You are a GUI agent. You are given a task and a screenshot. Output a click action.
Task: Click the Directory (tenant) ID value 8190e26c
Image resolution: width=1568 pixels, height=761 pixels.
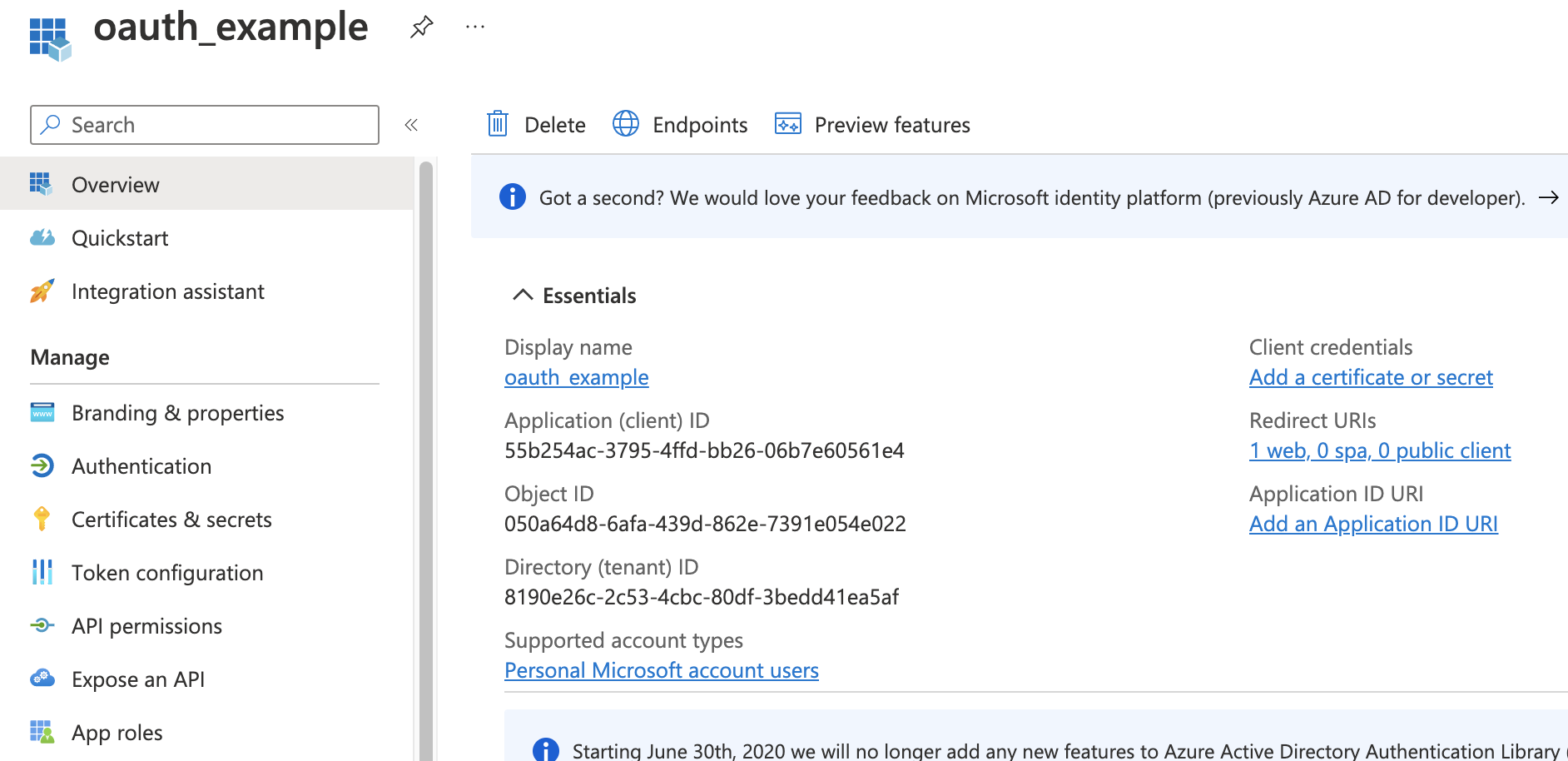(702, 597)
